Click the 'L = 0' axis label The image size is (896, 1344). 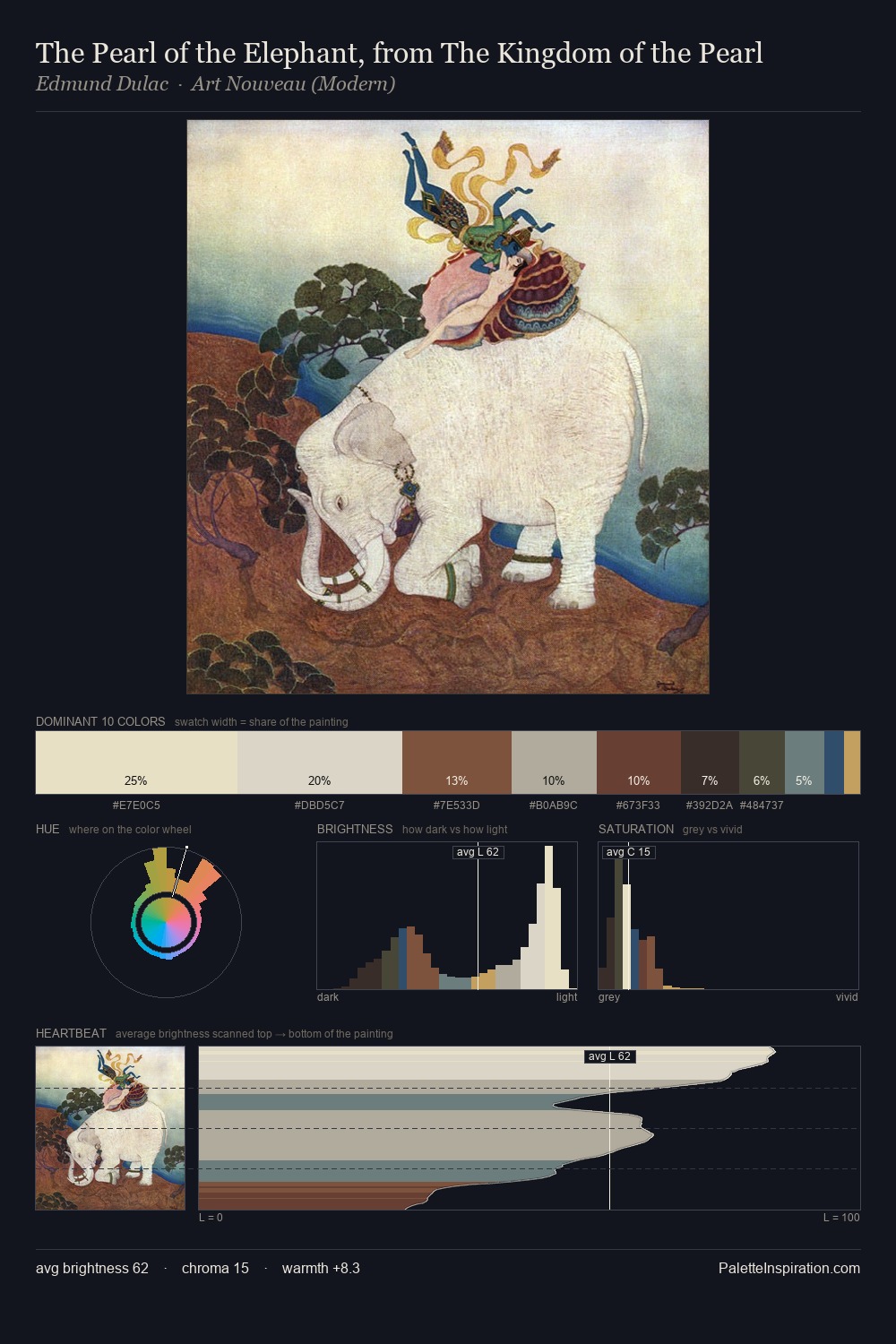(x=211, y=1218)
